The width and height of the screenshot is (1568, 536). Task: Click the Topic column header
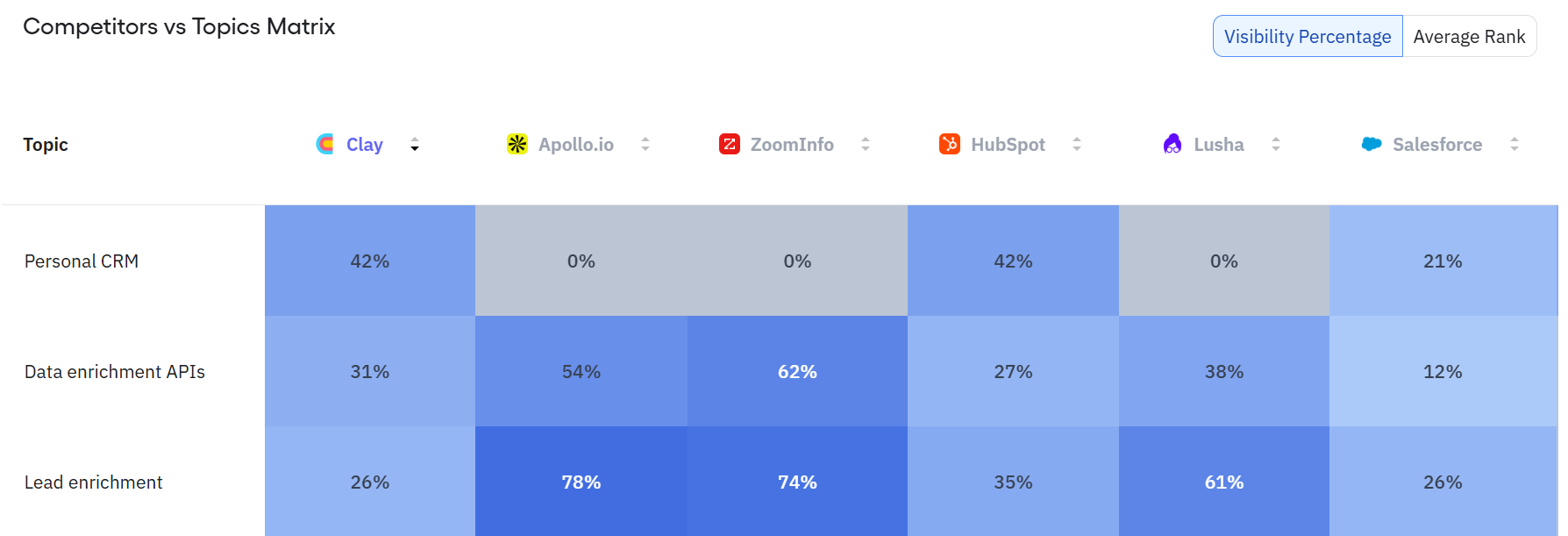click(46, 145)
